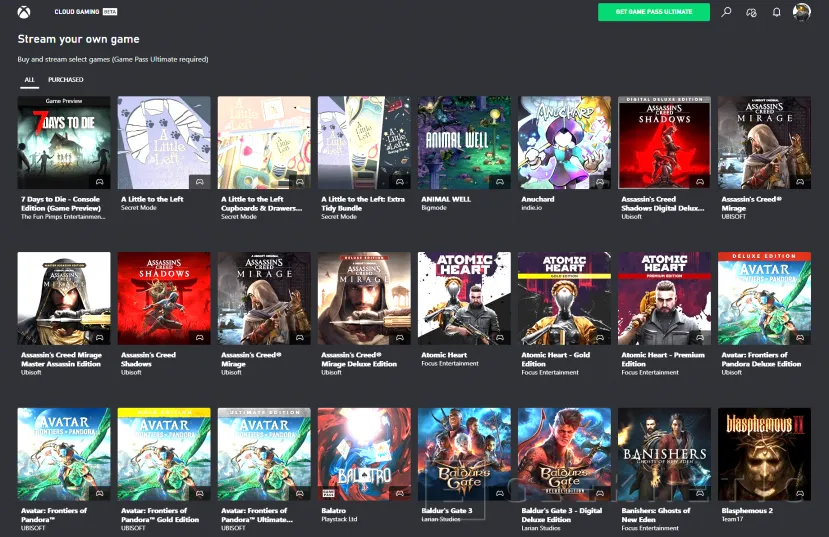
Task: Switch to the PURCHASED tab
Action: pyautogui.click(x=66, y=80)
